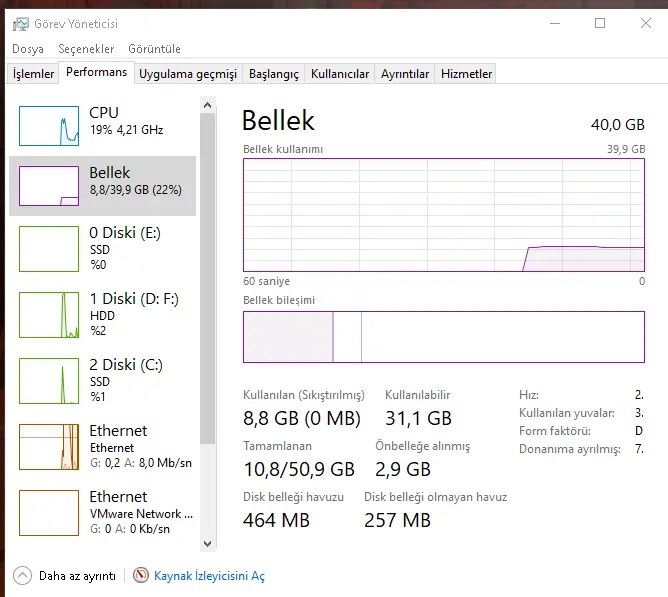Click the sidebar scrollbar thumb
668x597 pixels.
click(207, 278)
